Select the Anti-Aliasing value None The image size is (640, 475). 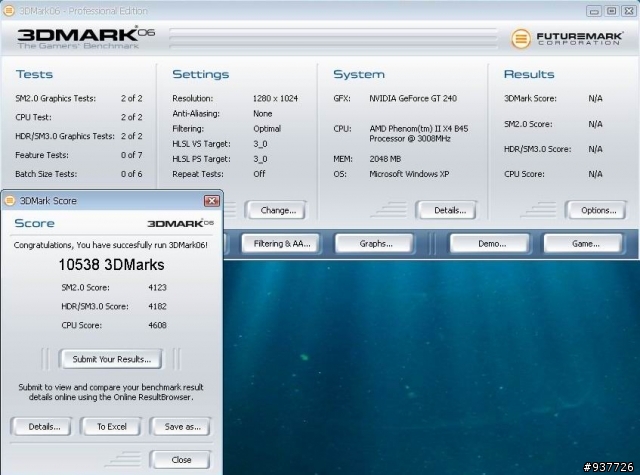(x=262, y=113)
